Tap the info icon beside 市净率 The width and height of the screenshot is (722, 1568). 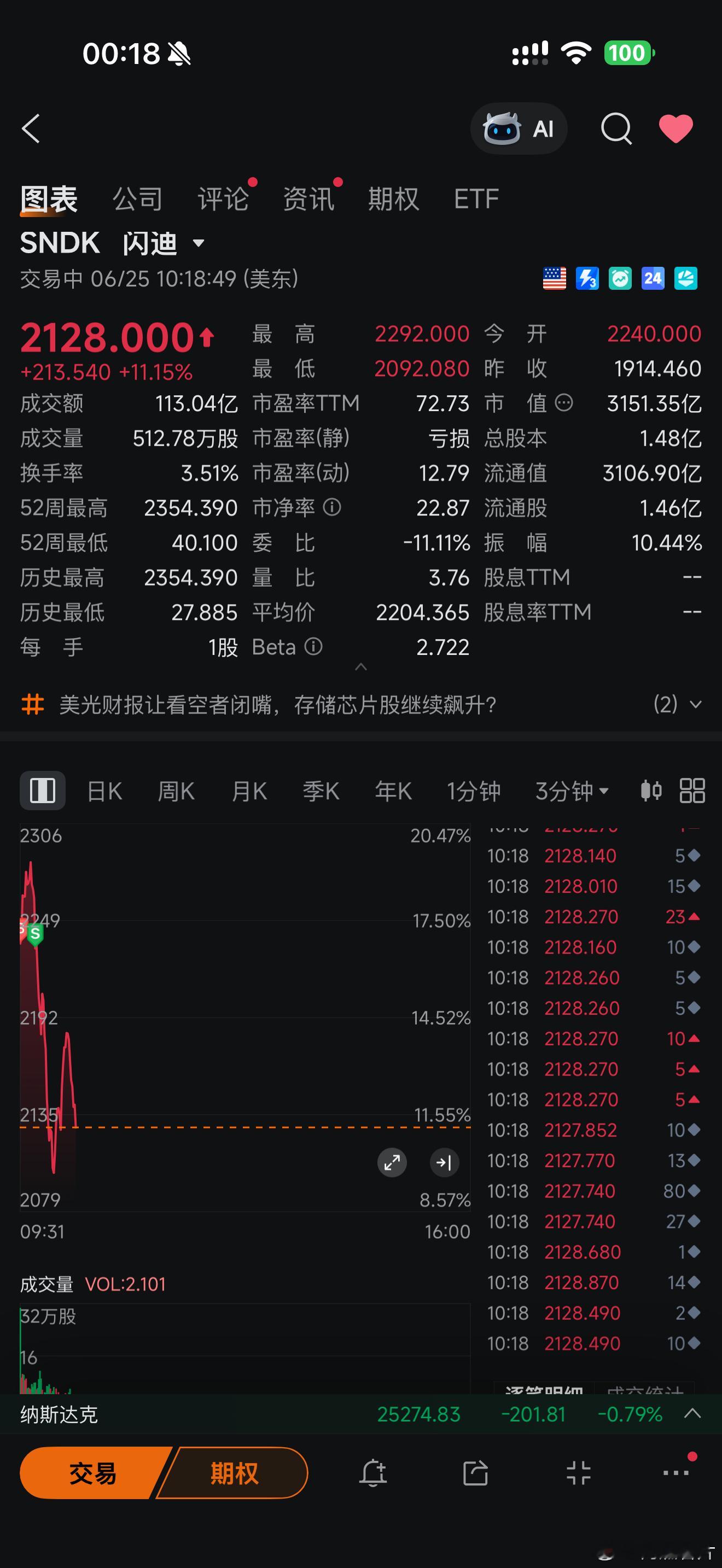click(332, 507)
